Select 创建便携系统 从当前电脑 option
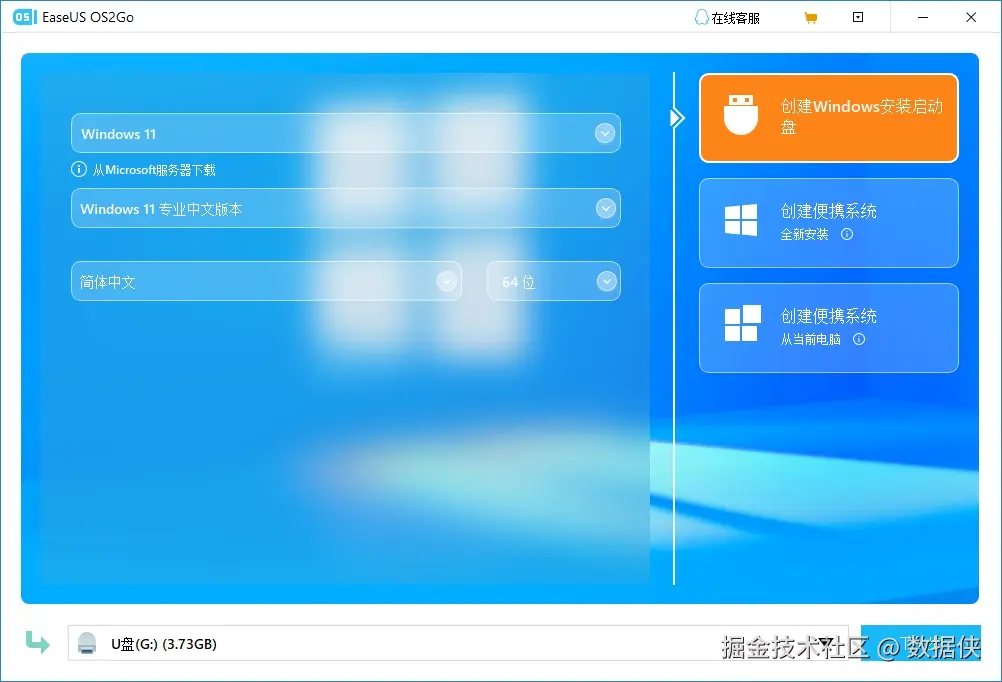The width and height of the screenshot is (1002, 682). click(829, 327)
